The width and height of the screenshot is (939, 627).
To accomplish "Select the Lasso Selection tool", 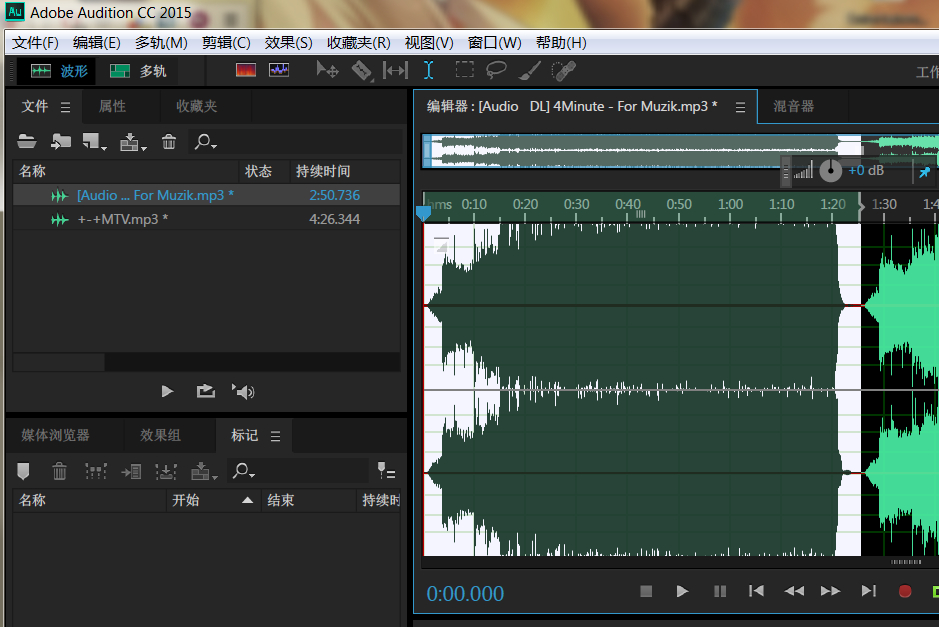I will point(496,70).
